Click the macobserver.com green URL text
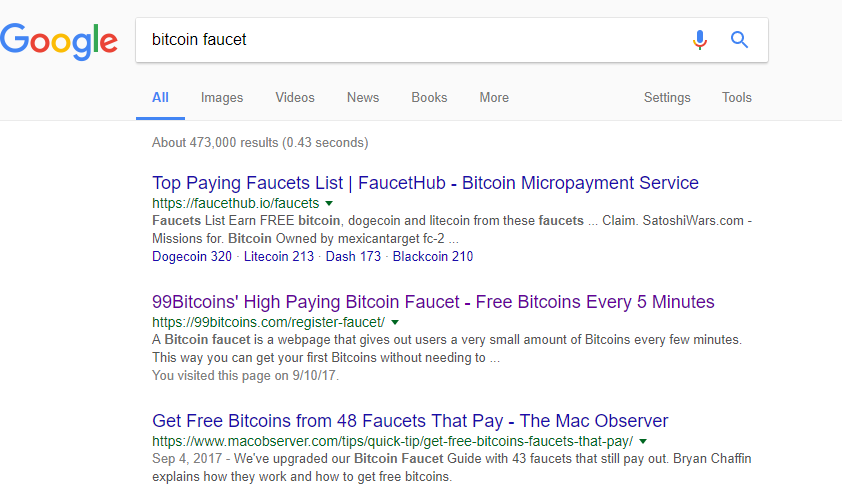 [x=393, y=441]
